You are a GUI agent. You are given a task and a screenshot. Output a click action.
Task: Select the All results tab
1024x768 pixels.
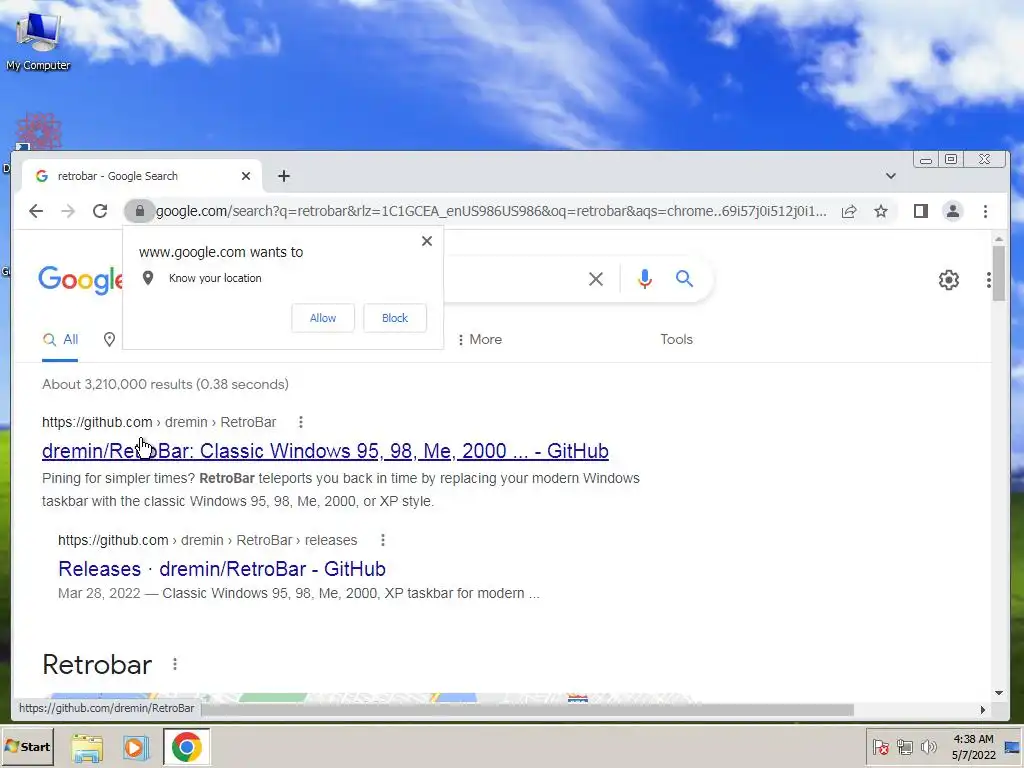60,340
